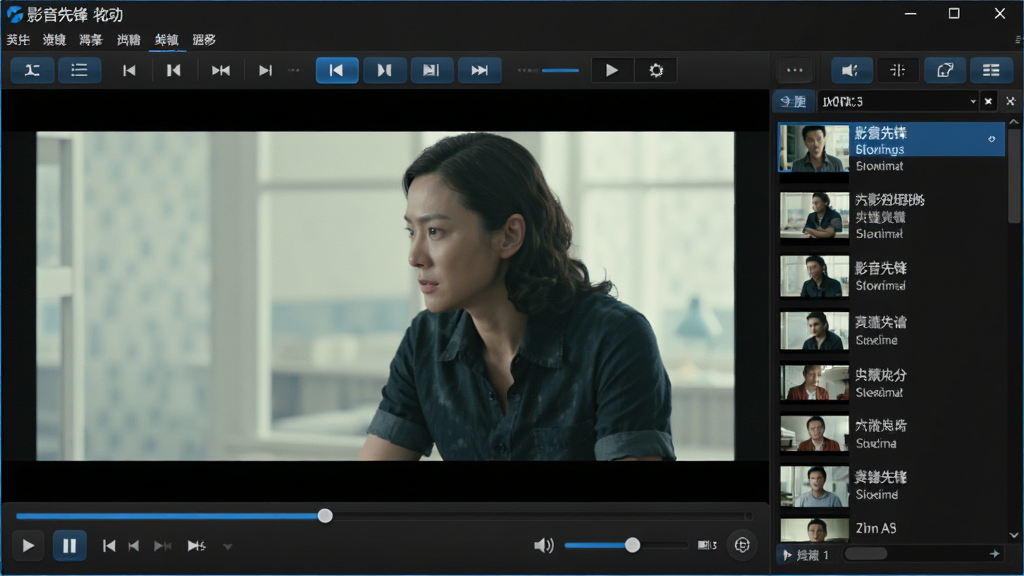Screen dimensions: 1024x576
Task: Select the tab left of the playlist dropdown
Action: [x=793, y=101]
